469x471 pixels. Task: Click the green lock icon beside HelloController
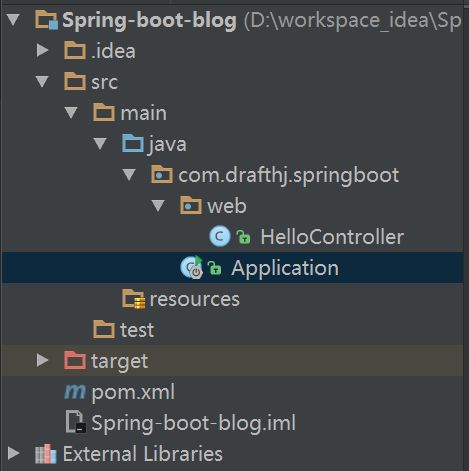click(243, 237)
